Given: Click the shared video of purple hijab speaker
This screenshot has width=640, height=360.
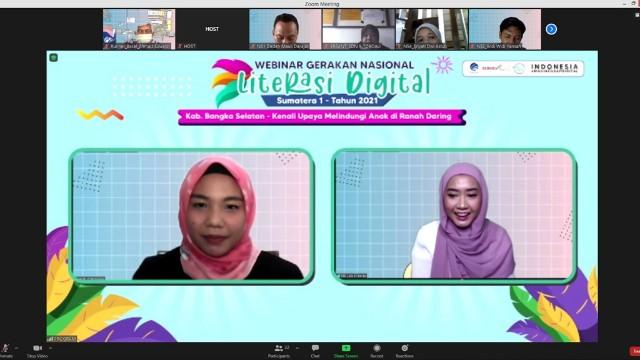Looking at the screenshot, I should (454, 216).
